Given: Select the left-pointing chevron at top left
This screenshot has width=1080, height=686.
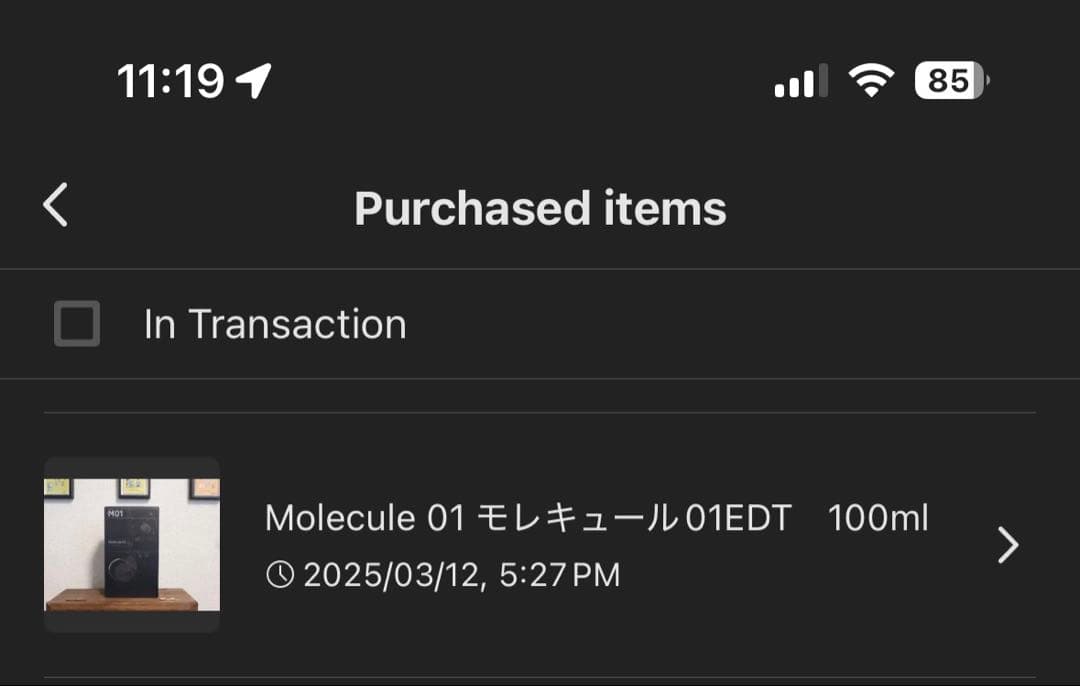Looking at the screenshot, I should (55, 204).
